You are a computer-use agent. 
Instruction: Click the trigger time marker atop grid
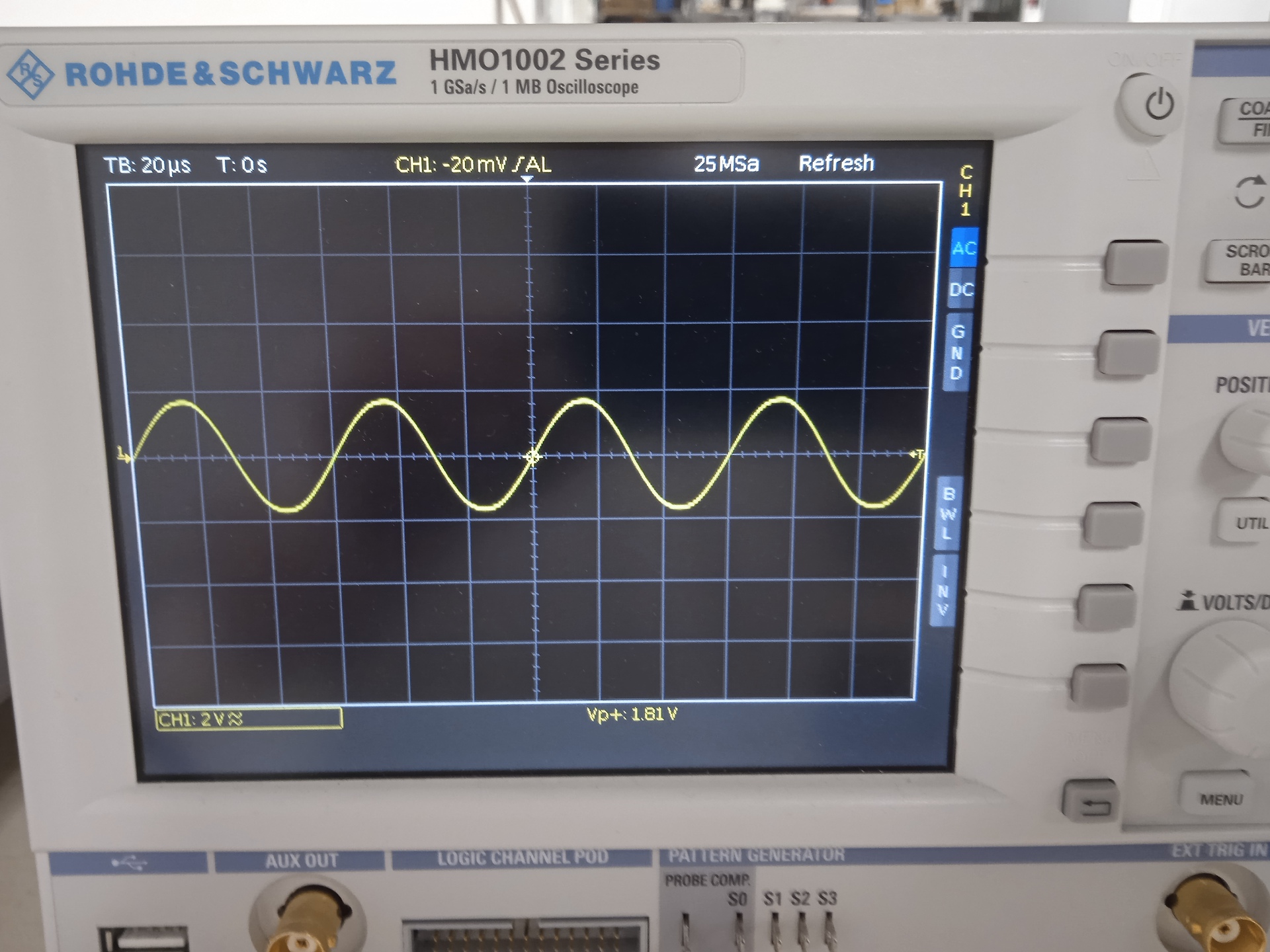[x=527, y=179]
